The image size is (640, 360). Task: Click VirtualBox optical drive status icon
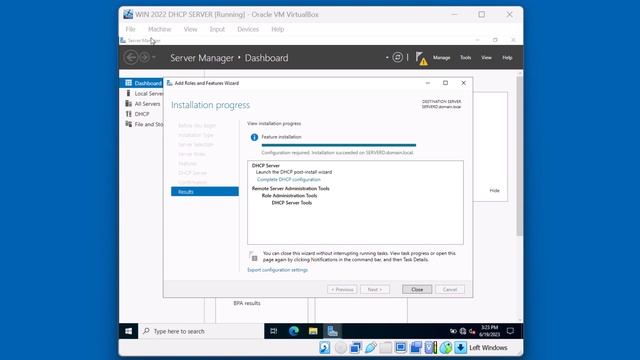pos(340,348)
